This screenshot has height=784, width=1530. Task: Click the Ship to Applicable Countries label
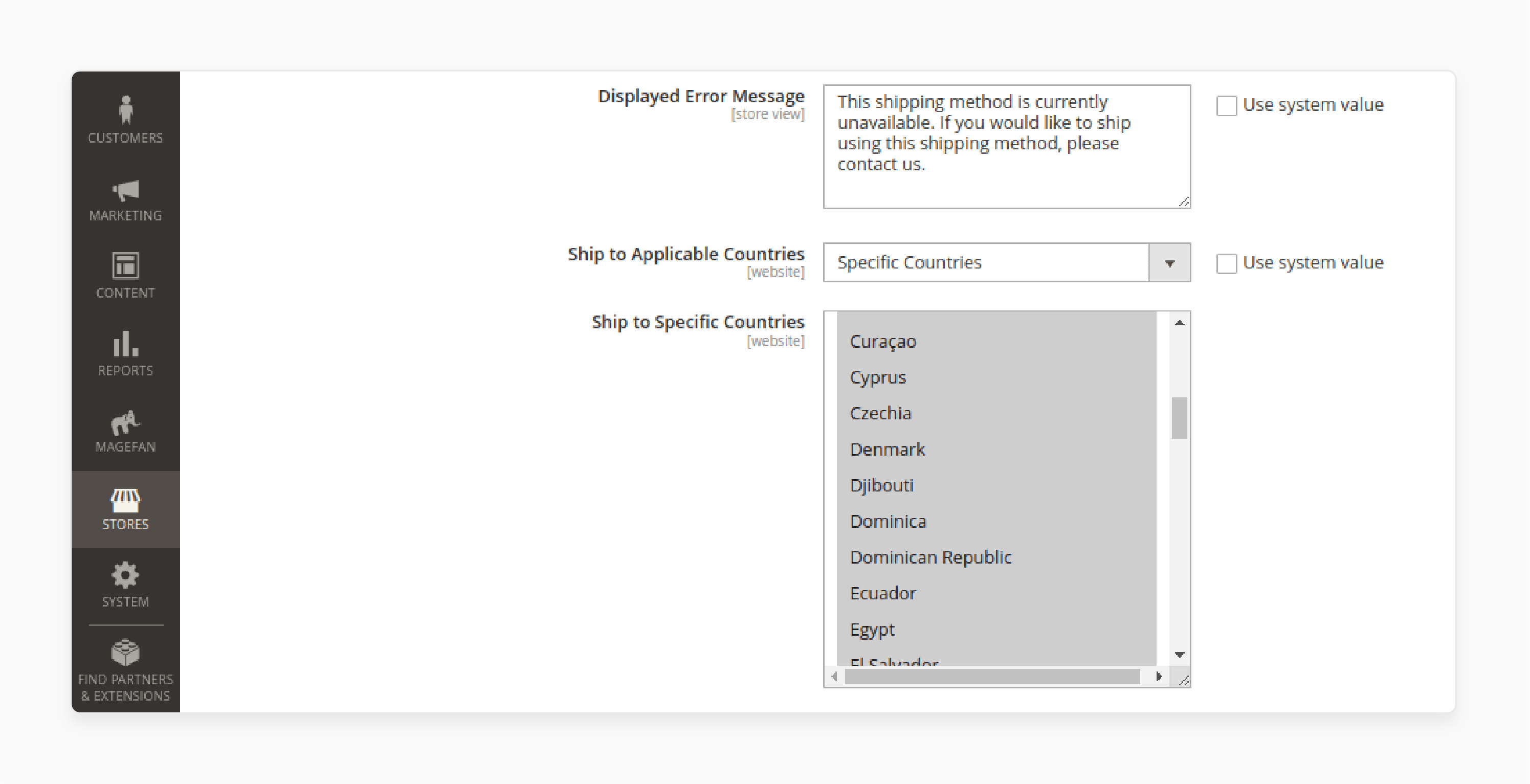coord(686,254)
